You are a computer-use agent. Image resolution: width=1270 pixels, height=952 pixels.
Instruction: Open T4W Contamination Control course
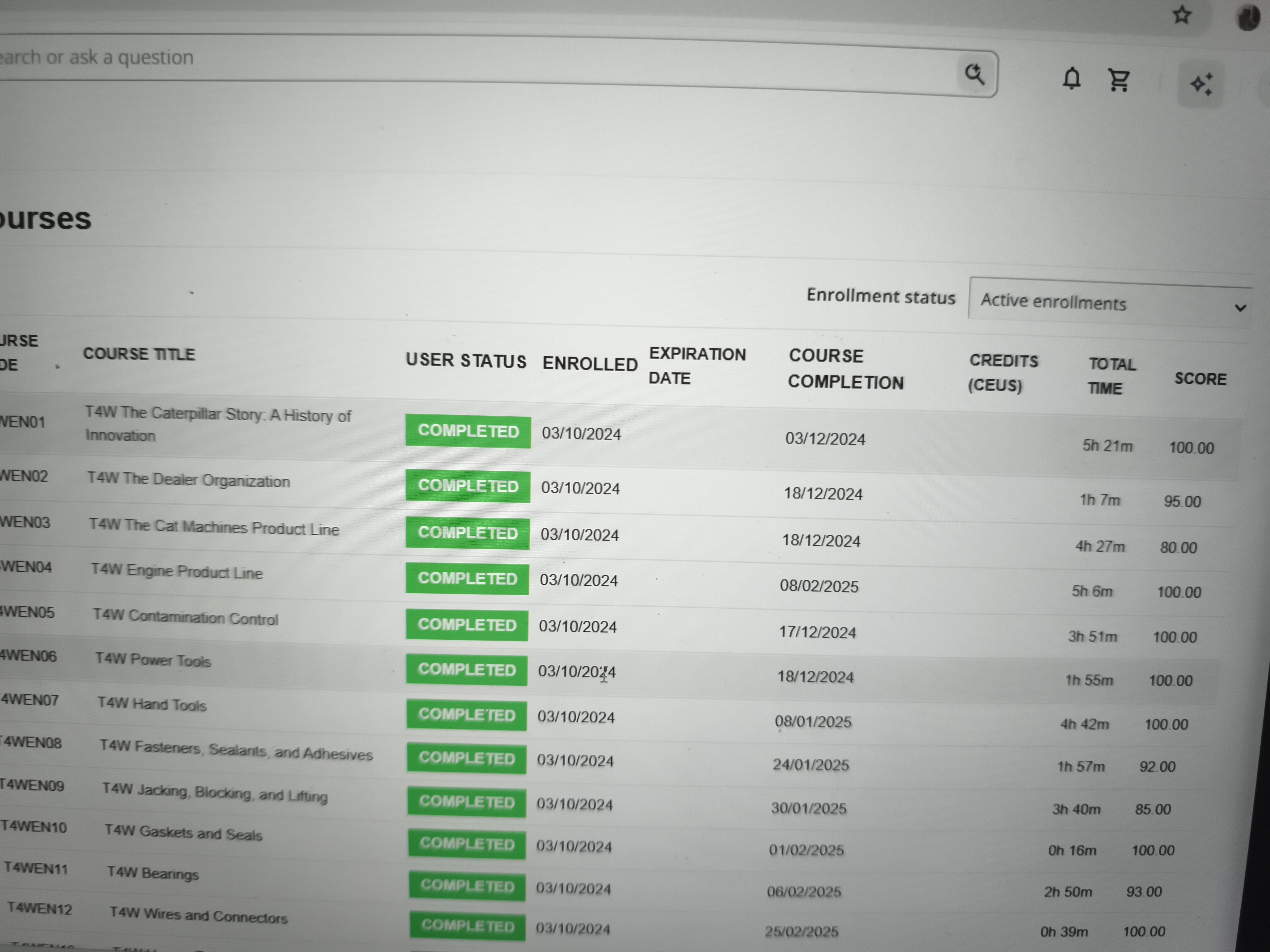(186, 617)
